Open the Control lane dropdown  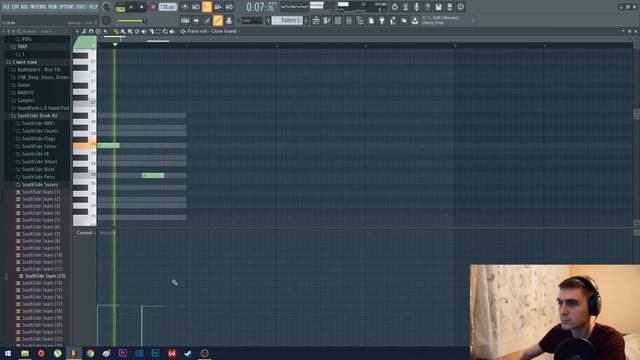coord(85,233)
